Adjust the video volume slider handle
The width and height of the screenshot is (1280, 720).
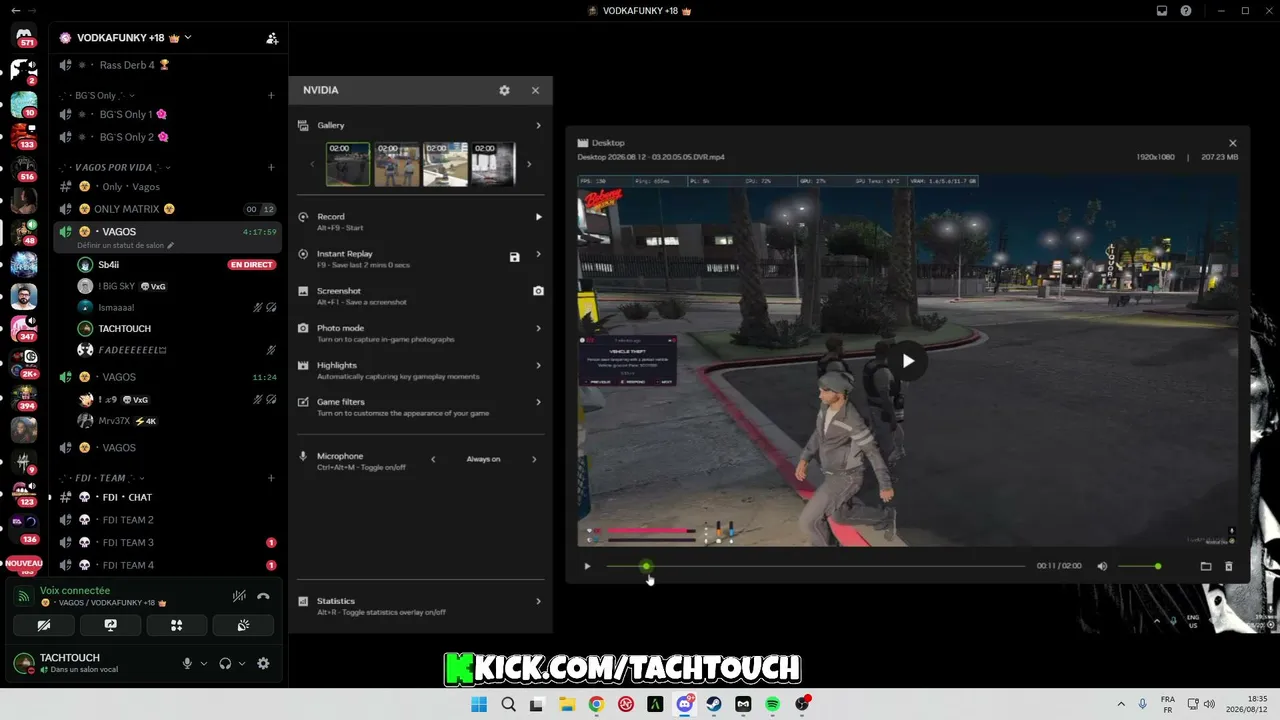pos(1158,566)
